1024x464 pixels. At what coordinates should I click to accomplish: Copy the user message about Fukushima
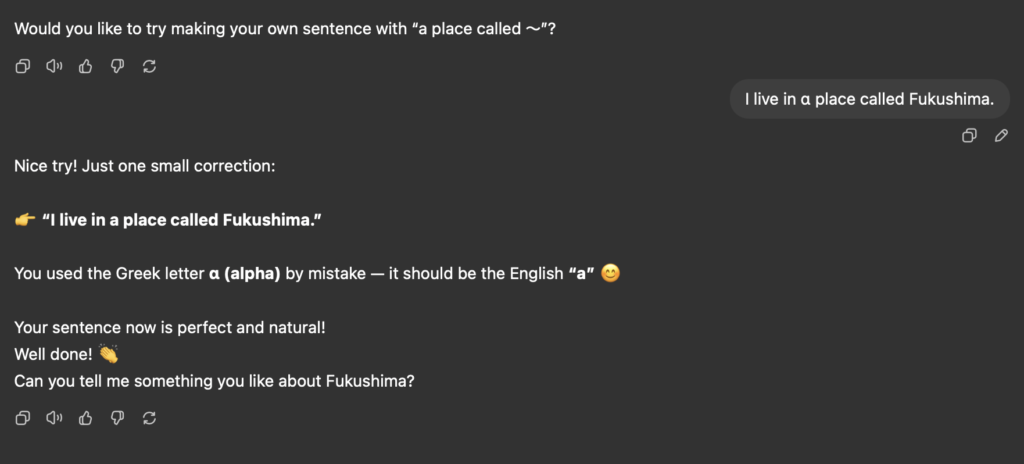tap(970, 135)
